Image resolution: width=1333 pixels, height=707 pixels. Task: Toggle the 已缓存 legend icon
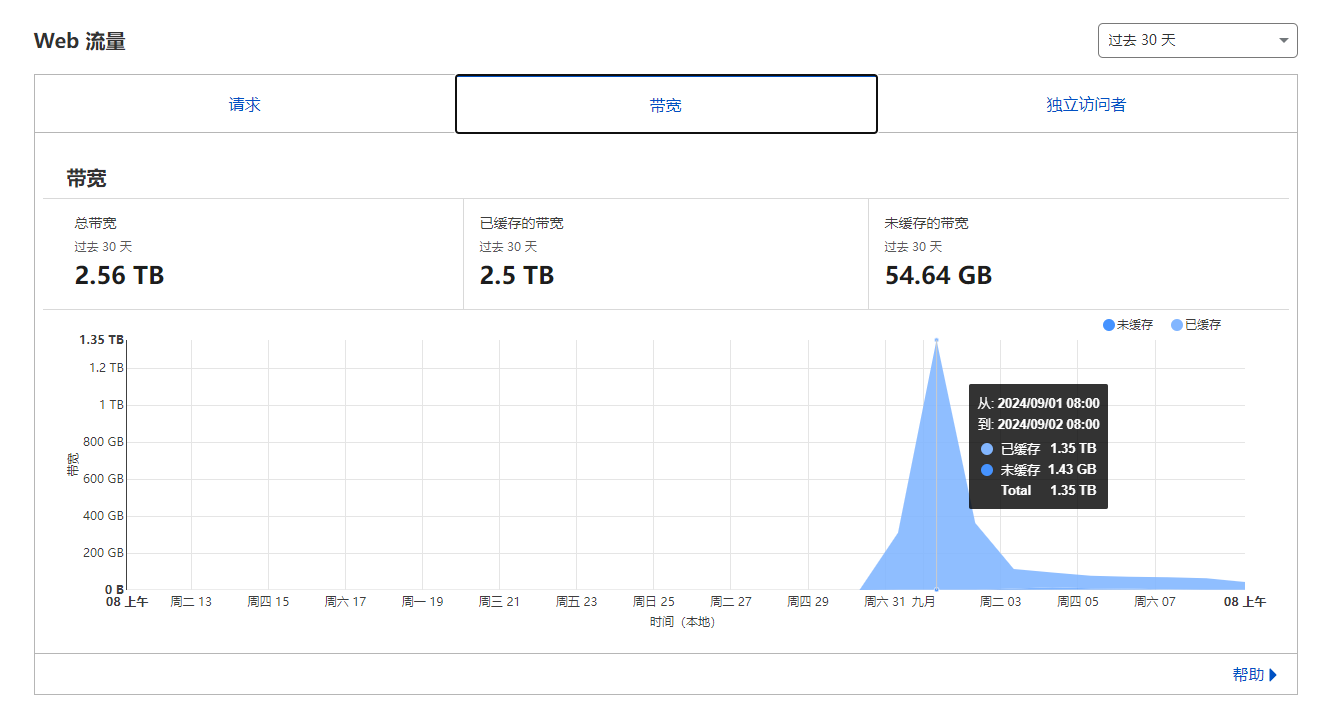click(1175, 324)
